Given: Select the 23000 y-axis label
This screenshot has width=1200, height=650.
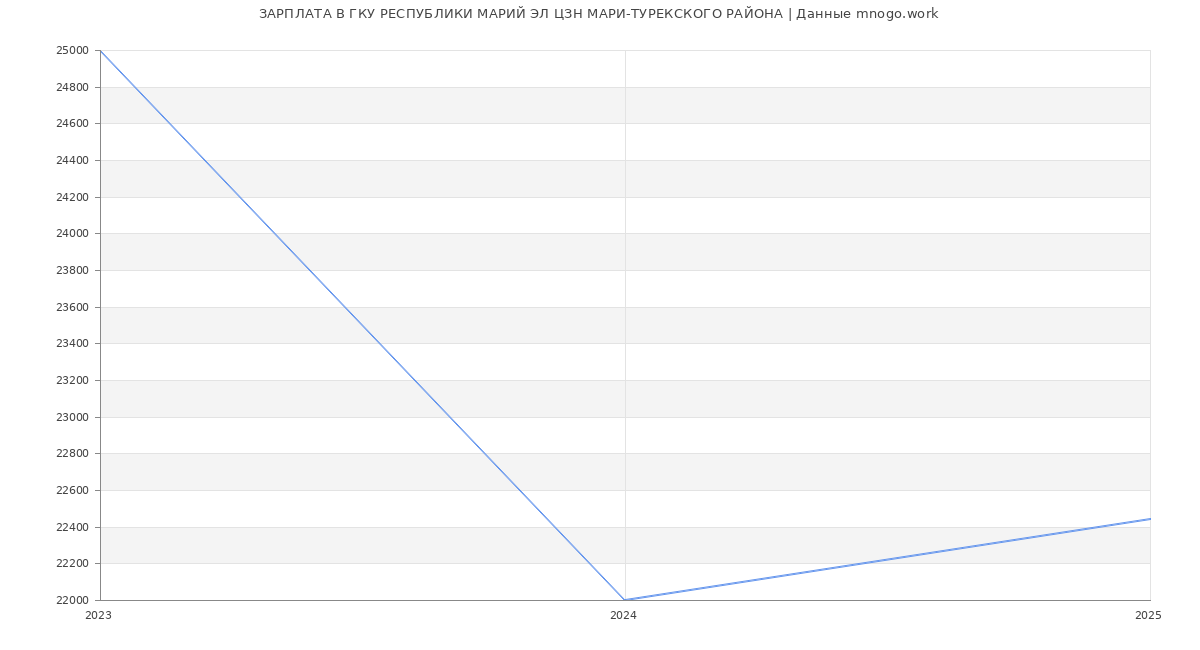Looking at the screenshot, I should click(72, 418).
